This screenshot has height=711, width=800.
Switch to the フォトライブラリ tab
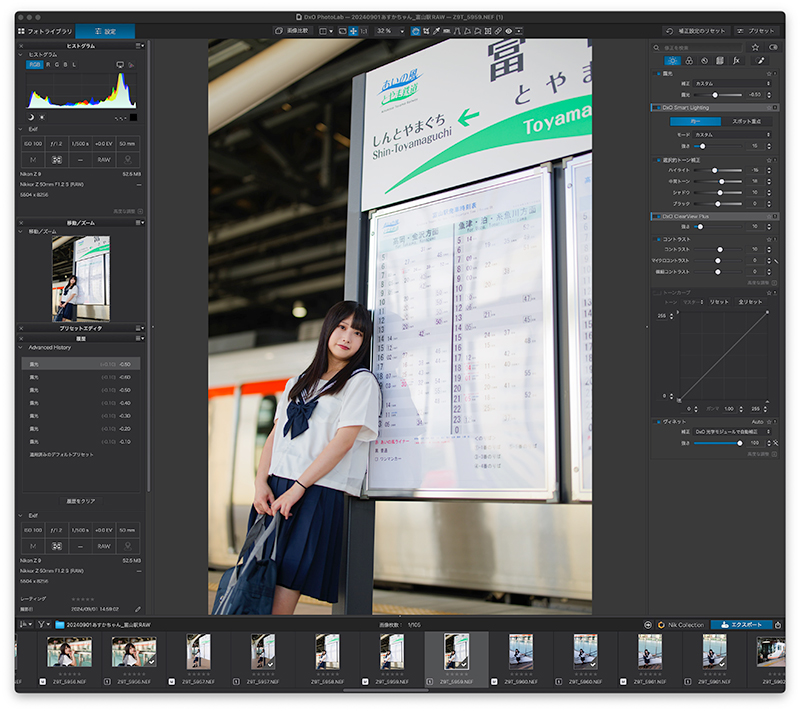click(45, 31)
